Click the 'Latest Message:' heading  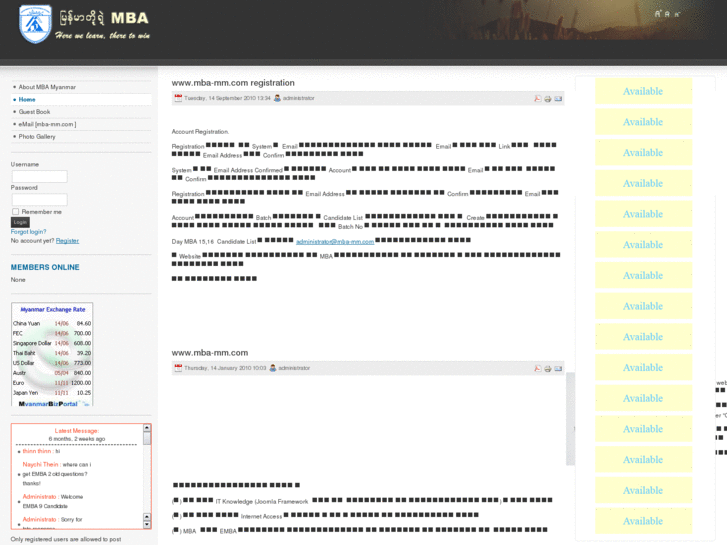point(77,431)
